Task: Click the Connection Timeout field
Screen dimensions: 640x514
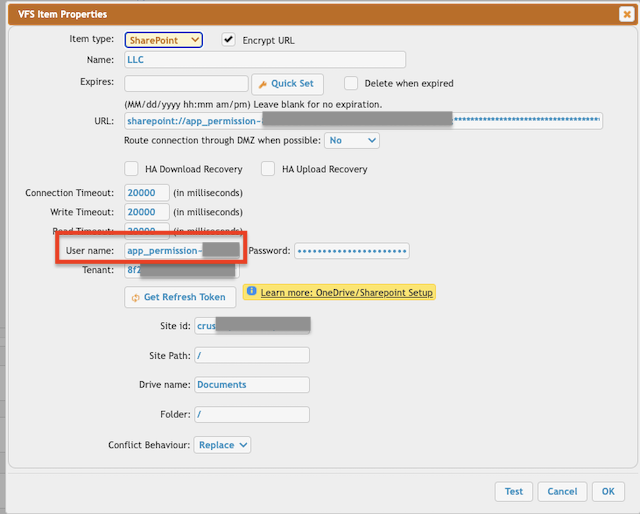Action: click(147, 193)
